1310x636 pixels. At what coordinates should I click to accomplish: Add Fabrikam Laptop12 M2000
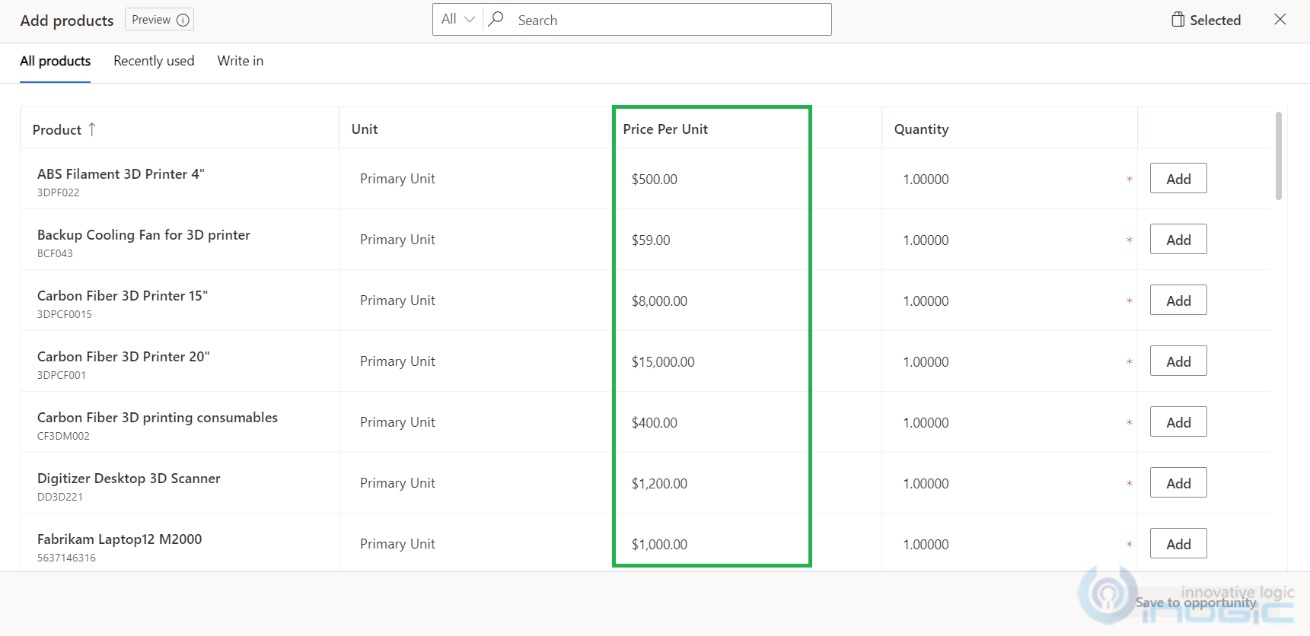(x=1178, y=543)
